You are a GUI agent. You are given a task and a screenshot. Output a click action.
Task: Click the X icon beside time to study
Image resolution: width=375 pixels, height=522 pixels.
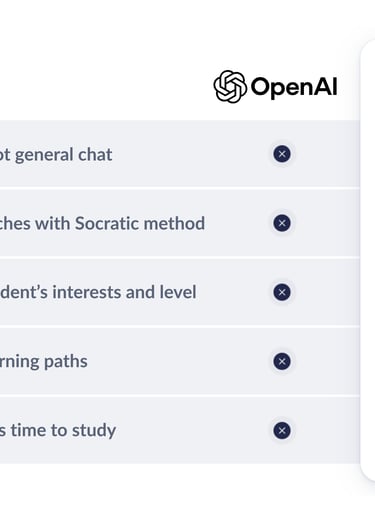tap(282, 430)
